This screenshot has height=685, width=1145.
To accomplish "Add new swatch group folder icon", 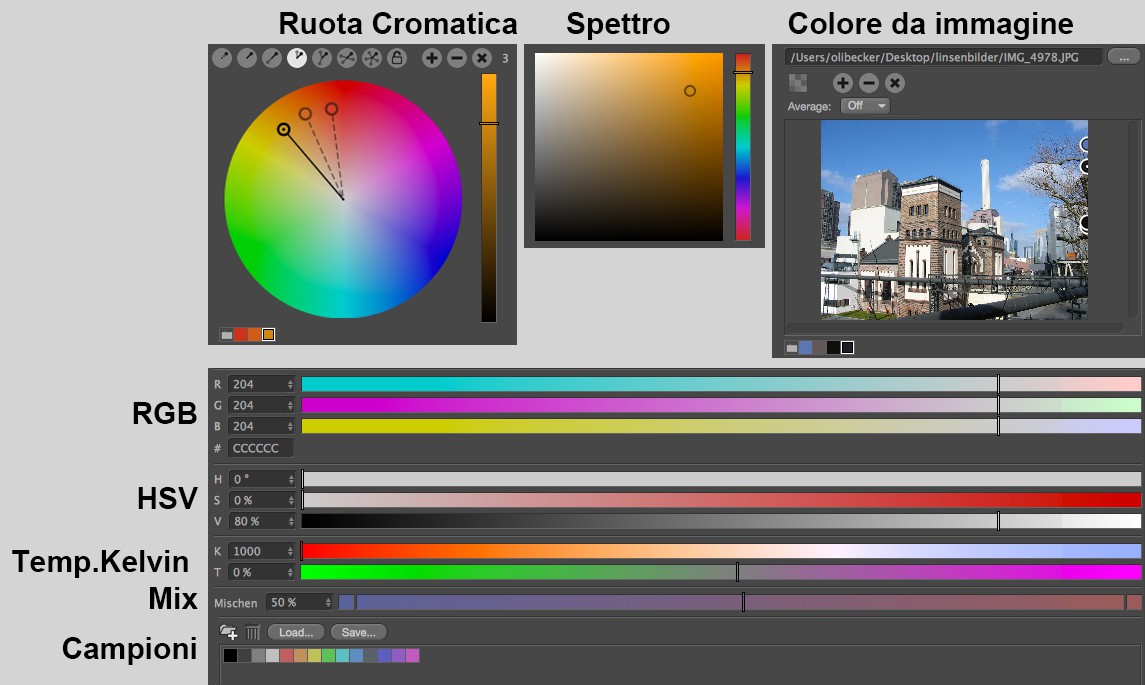I will (229, 632).
